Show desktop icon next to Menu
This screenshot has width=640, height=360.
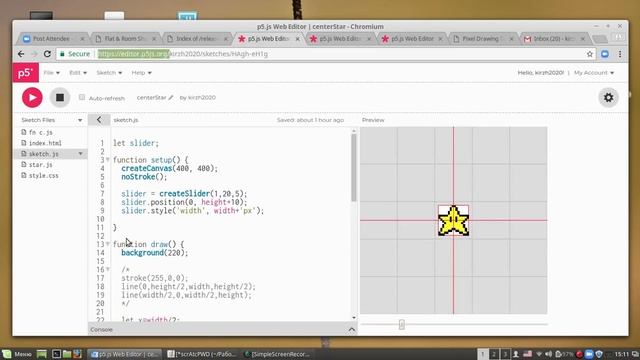click(41, 354)
